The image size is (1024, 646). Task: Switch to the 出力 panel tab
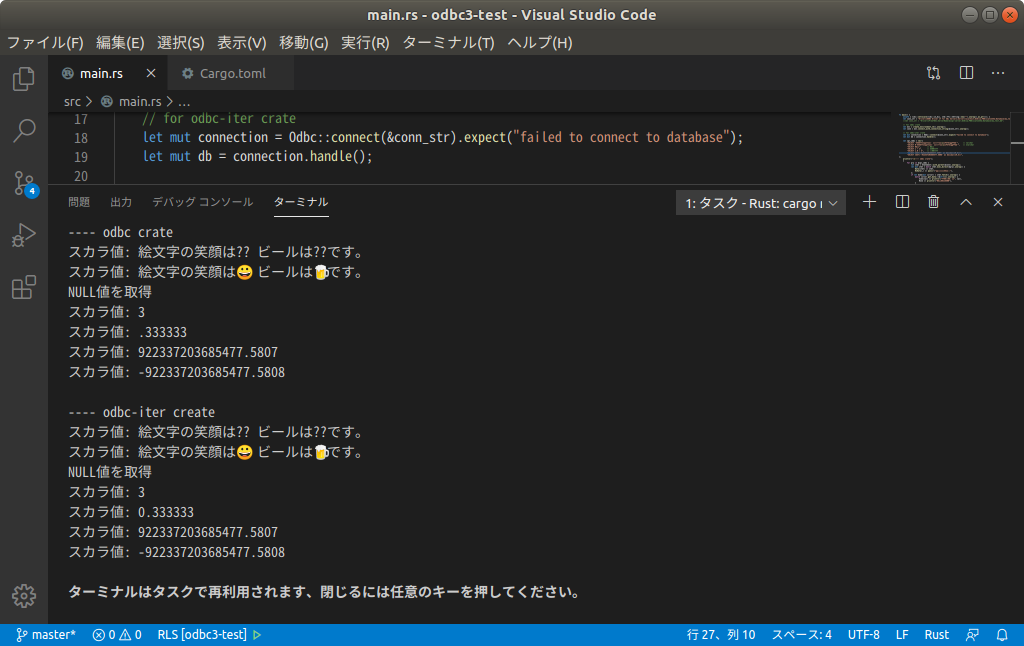pyautogui.click(x=121, y=202)
